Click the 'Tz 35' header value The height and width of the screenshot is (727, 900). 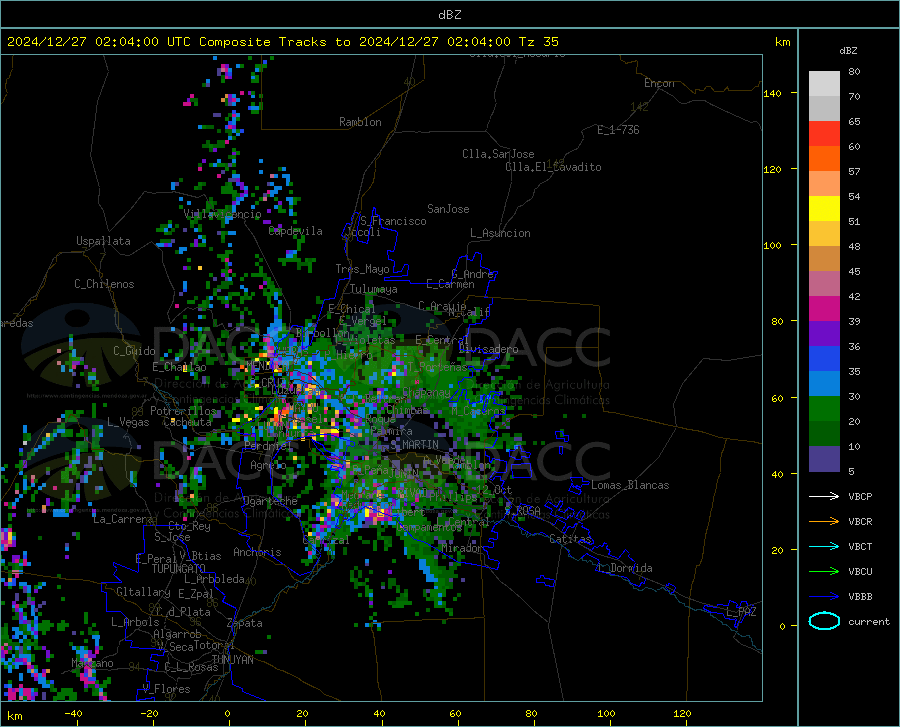[538, 42]
